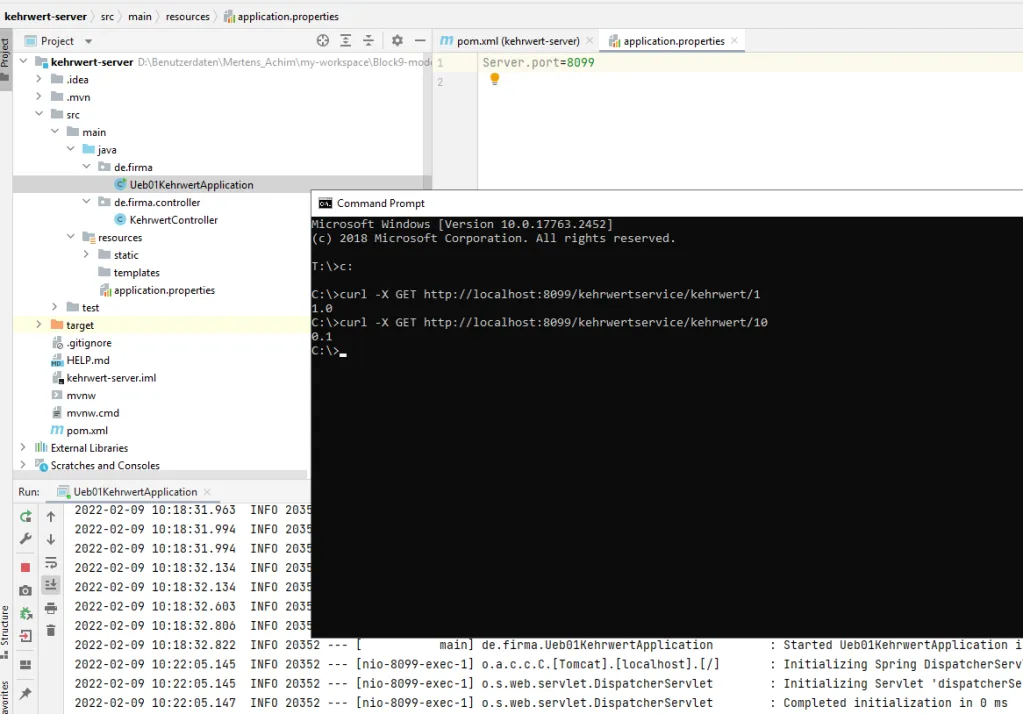This screenshot has width=1023, height=714.
Task: Click the Locate/Select Opened File target icon
Action: pos(322,40)
